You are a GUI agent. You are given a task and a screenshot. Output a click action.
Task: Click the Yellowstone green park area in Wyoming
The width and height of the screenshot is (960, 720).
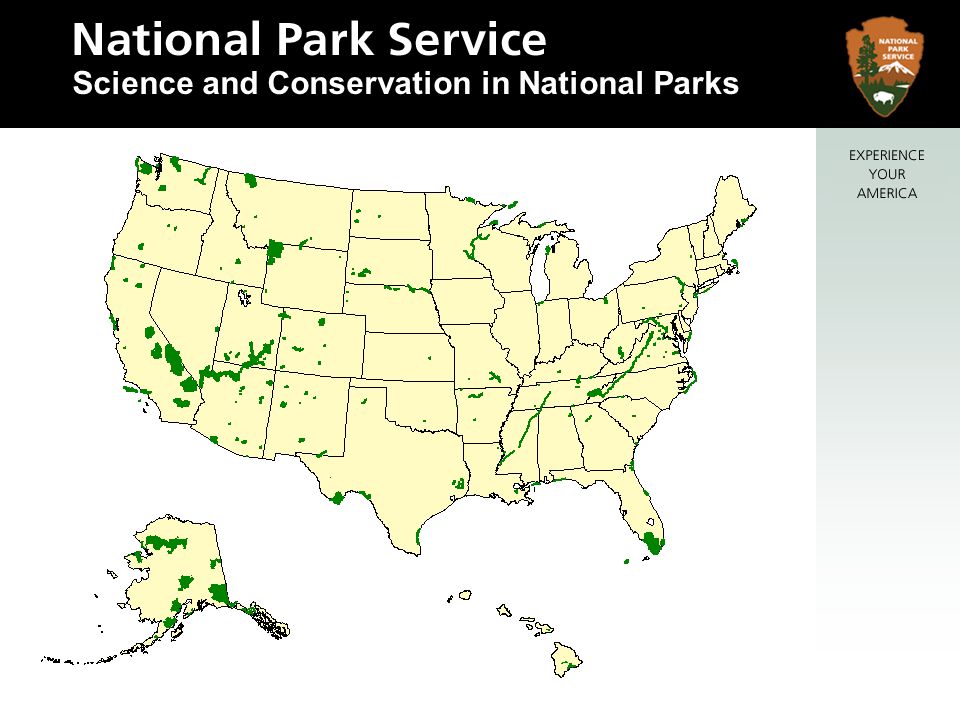tap(275, 252)
